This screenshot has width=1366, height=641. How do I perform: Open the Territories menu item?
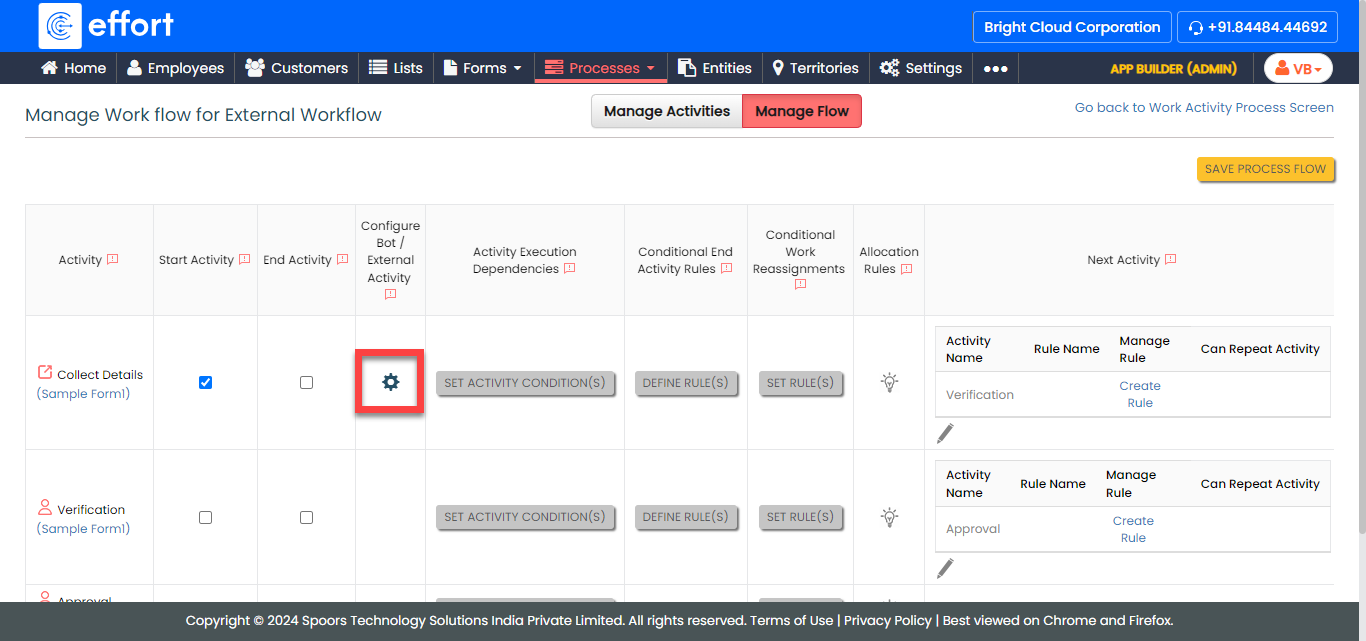815,68
